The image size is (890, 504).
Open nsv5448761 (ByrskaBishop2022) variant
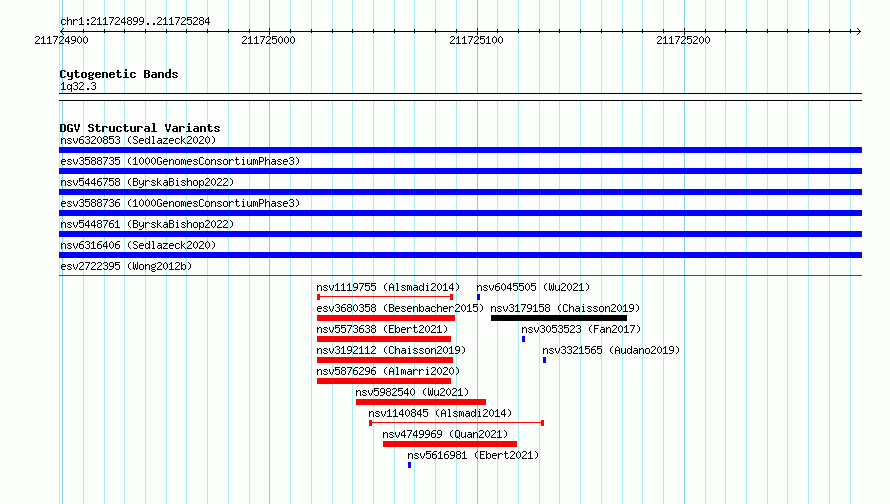coord(147,224)
